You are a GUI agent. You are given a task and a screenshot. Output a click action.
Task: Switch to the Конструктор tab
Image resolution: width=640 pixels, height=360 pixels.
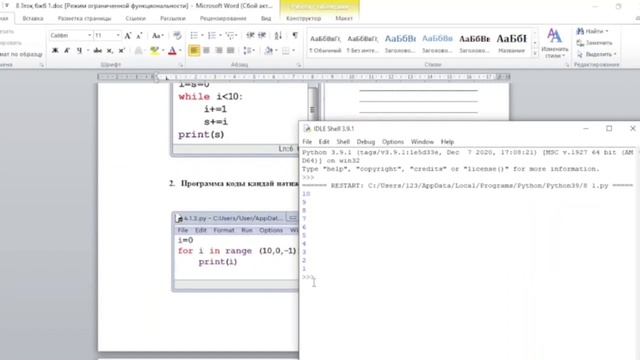pos(303,18)
